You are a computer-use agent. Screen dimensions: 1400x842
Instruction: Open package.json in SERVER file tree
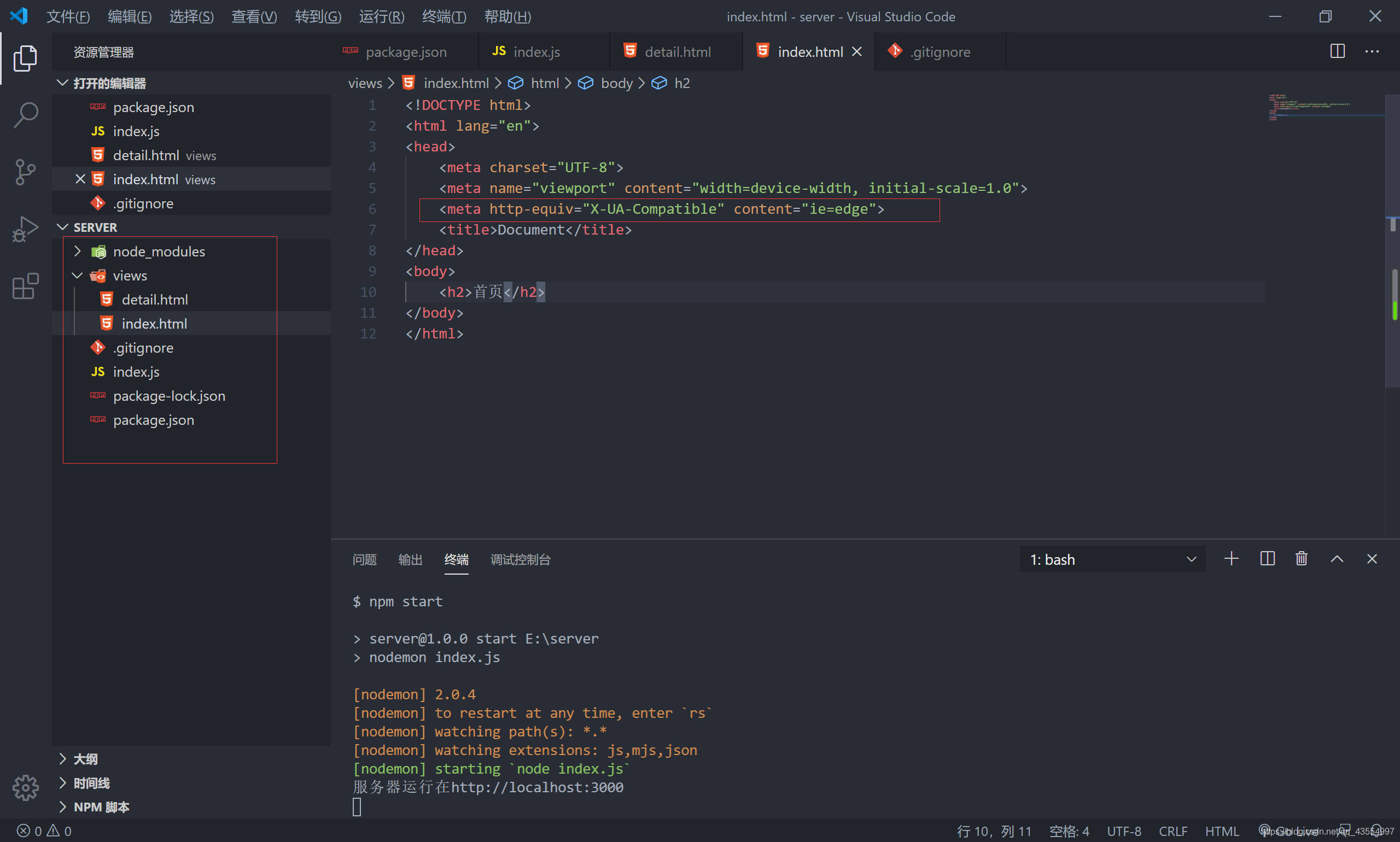(191, 420)
